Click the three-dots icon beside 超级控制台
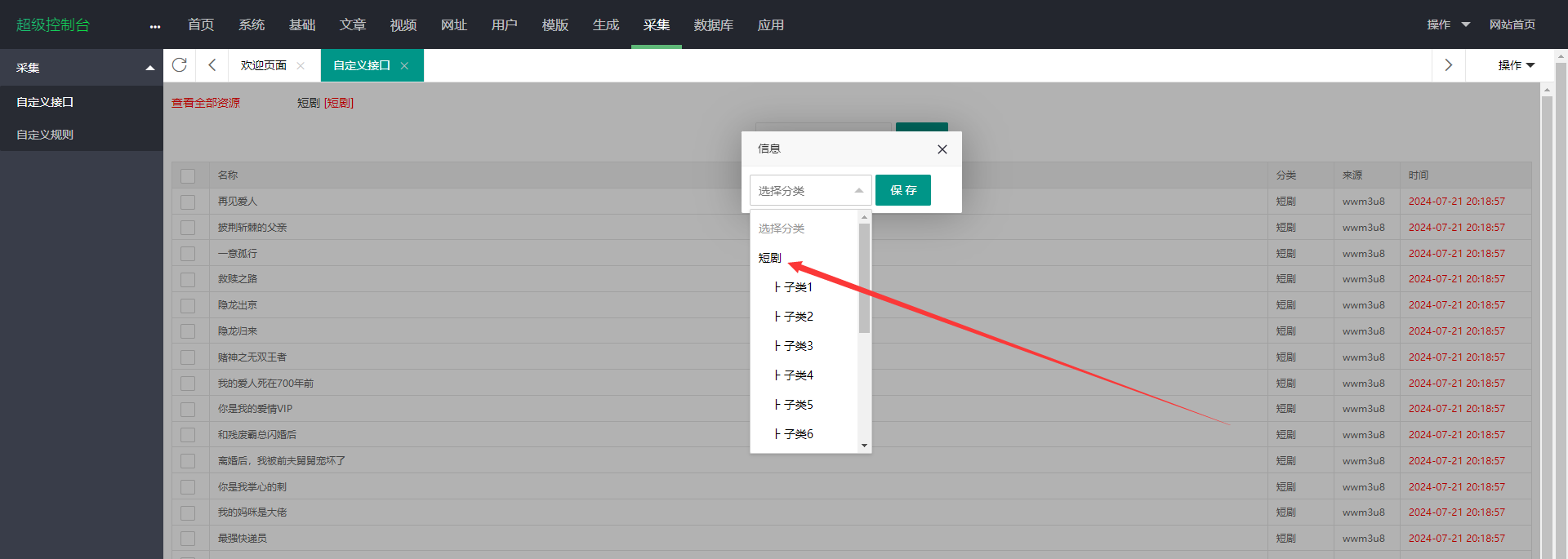Viewport: 1568px width, 559px height. tap(155, 26)
